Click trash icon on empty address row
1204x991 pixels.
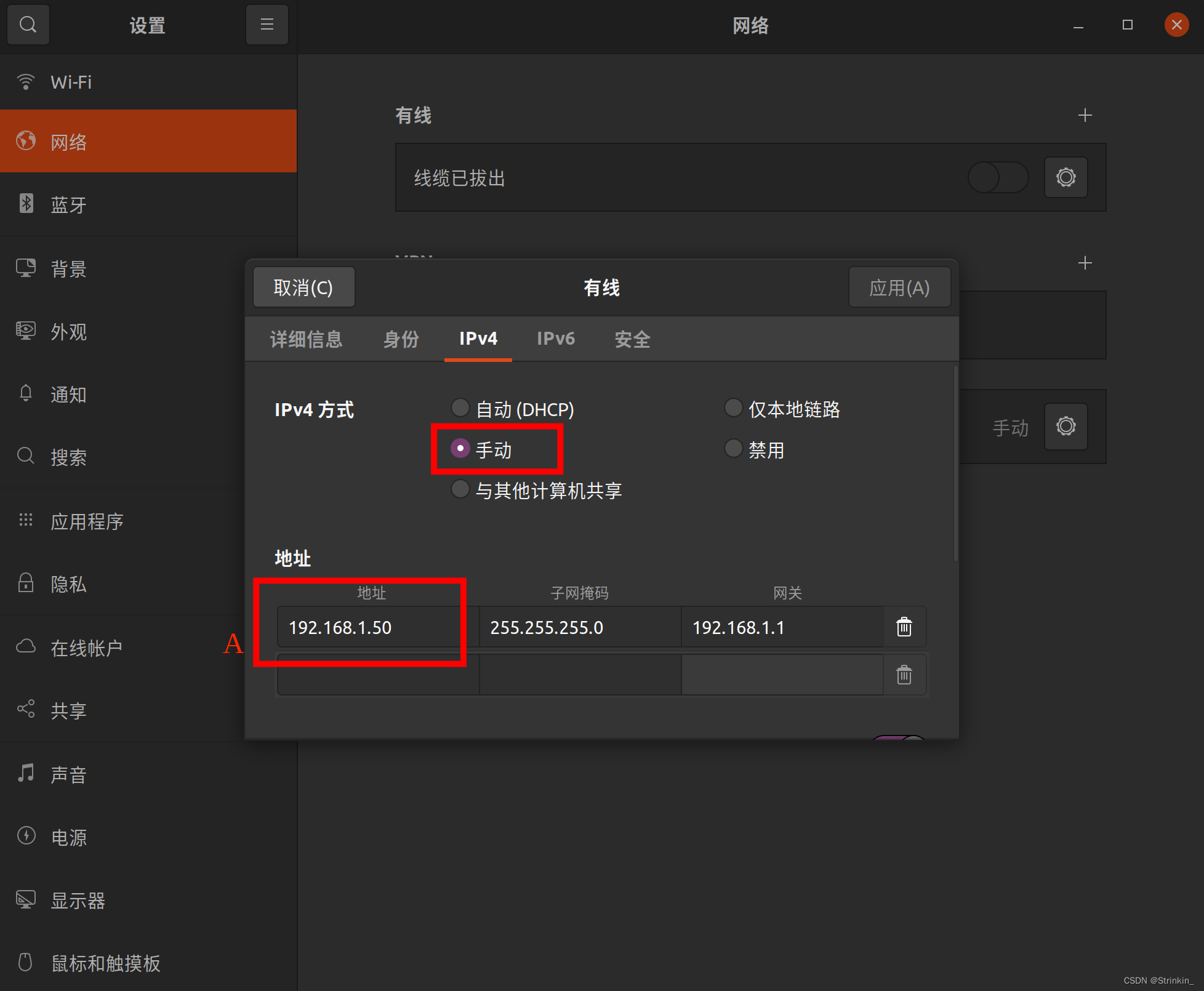click(x=904, y=675)
